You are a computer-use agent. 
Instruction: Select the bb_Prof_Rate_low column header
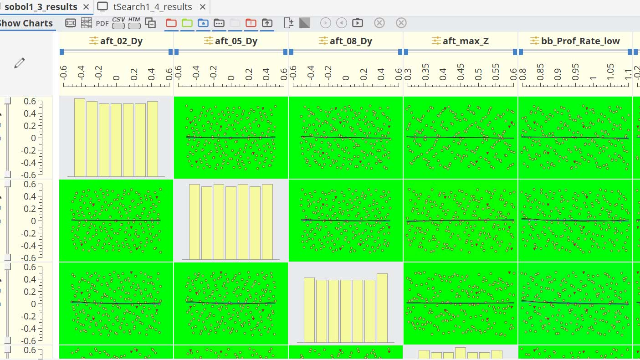[x=580, y=41]
